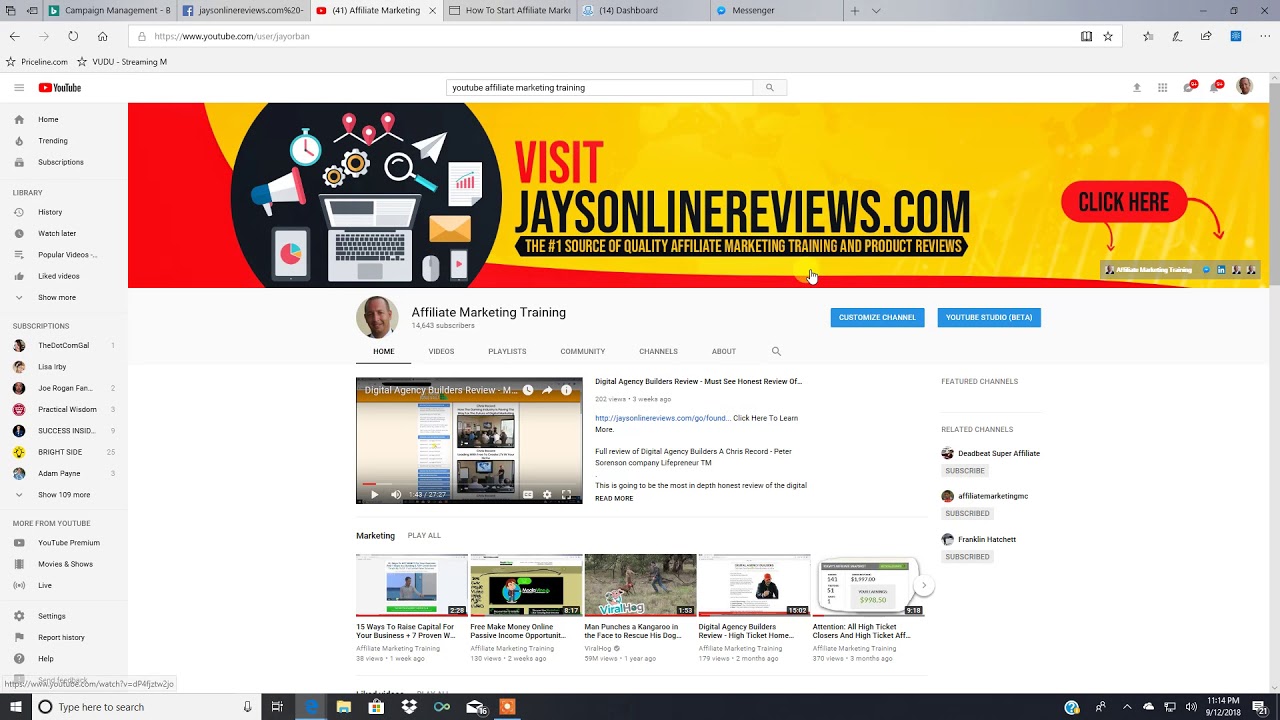Open the YouTube apps grid icon

coord(1162,88)
